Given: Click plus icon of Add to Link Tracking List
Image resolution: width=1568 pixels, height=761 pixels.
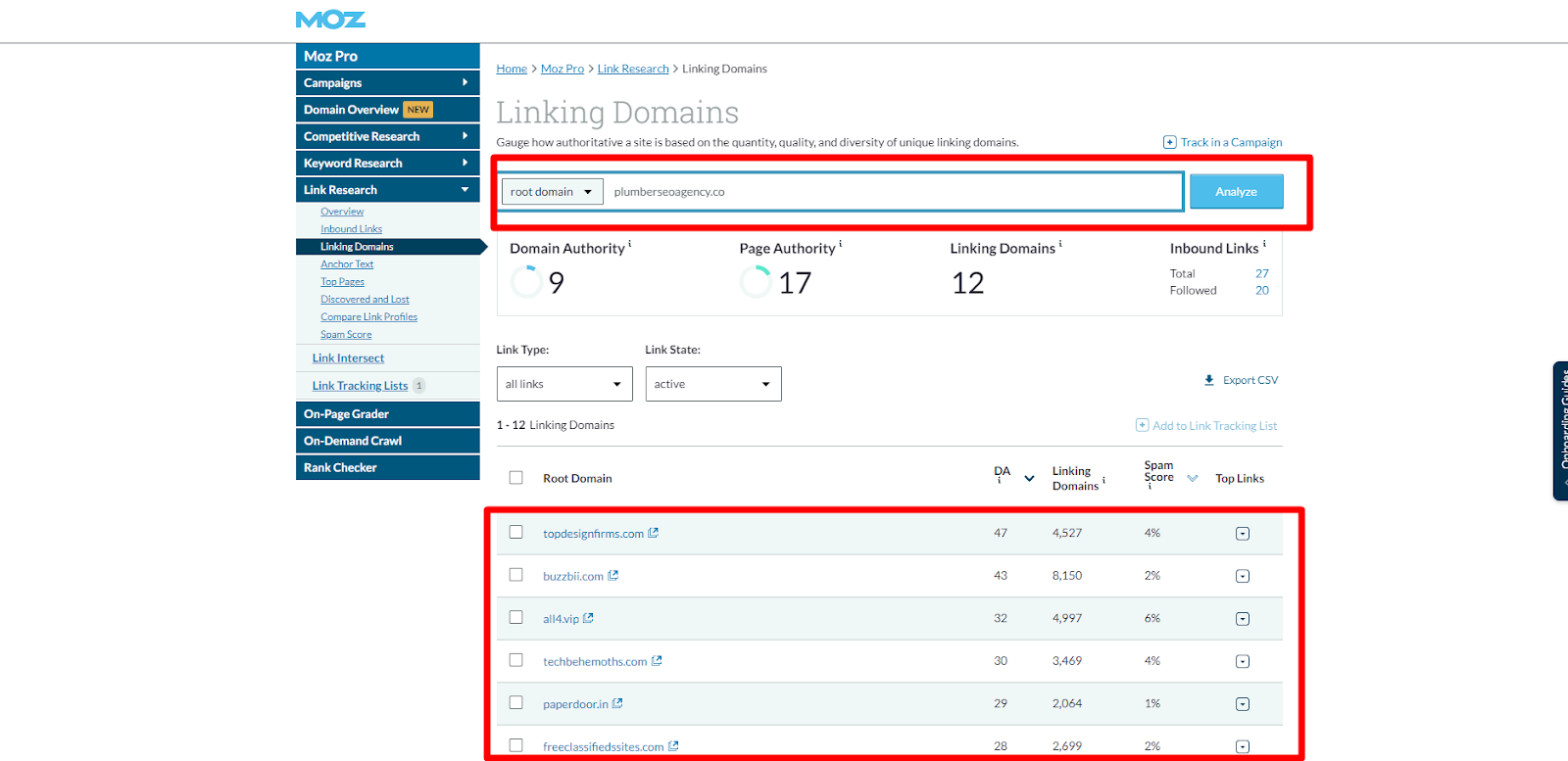Looking at the screenshot, I should (1142, 425).
